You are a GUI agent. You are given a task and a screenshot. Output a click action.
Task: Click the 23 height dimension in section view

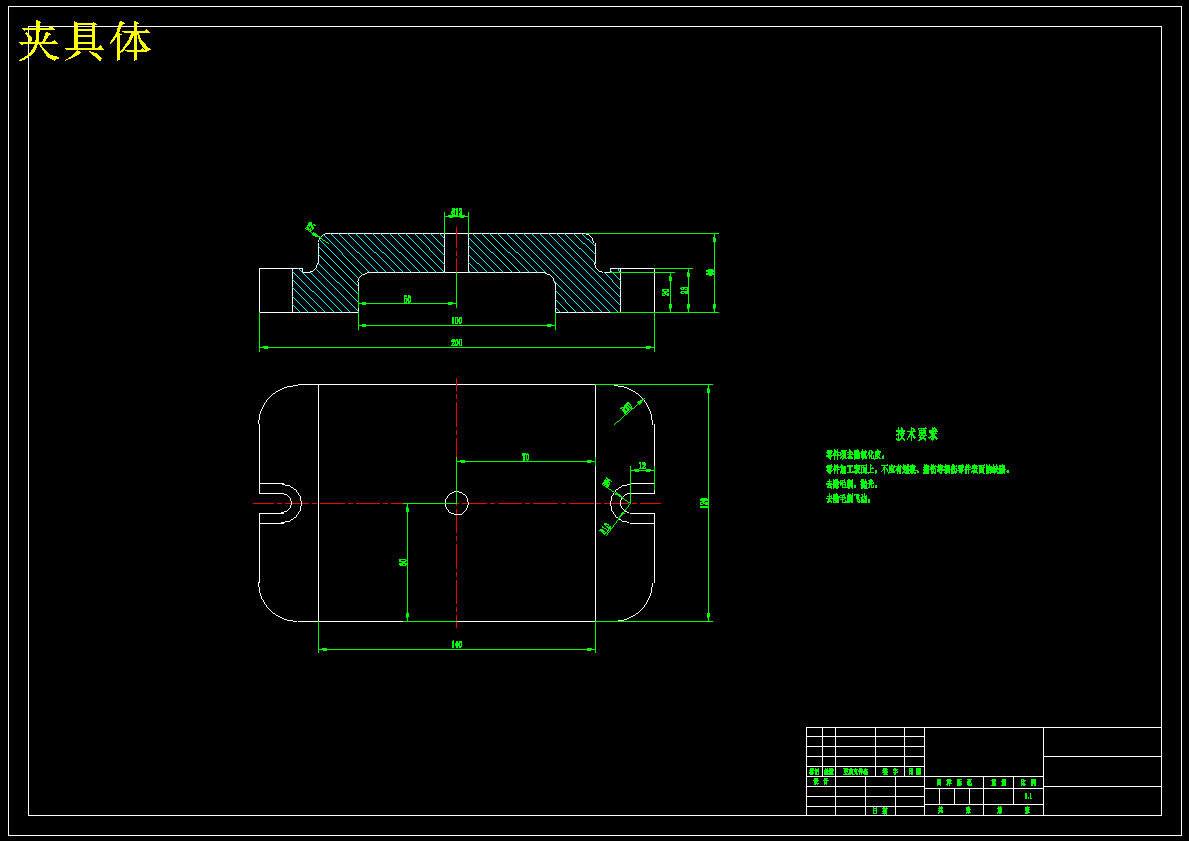(x=685, y=290)
